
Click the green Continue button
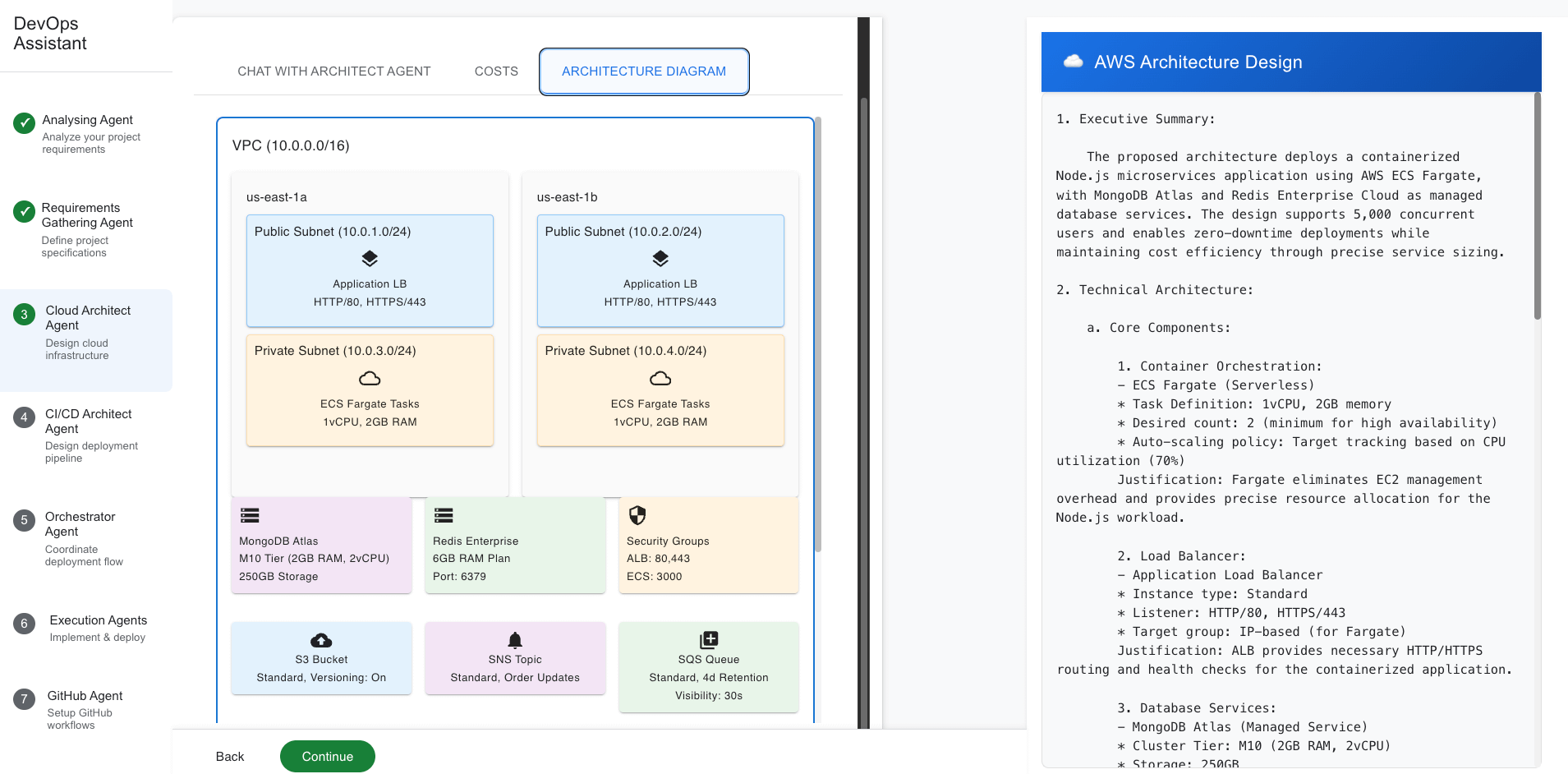[328, 757]
